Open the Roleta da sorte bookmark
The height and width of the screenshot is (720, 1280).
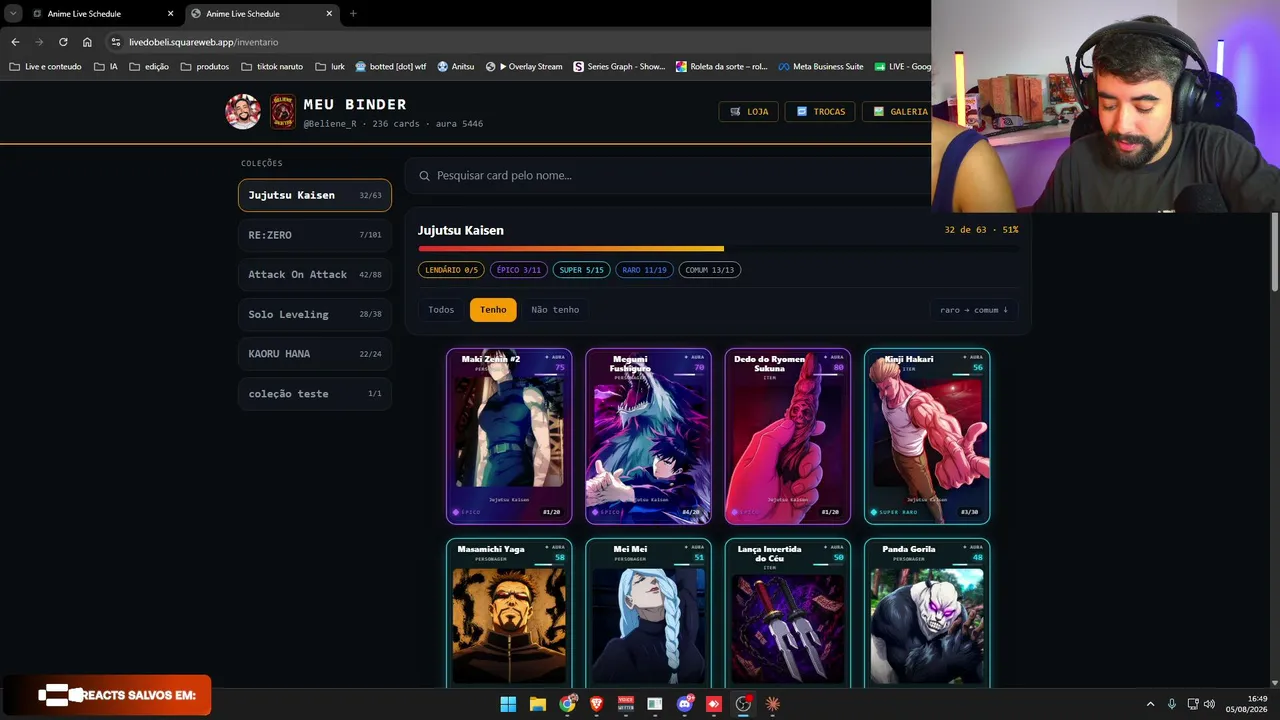[x=722, y=67]
